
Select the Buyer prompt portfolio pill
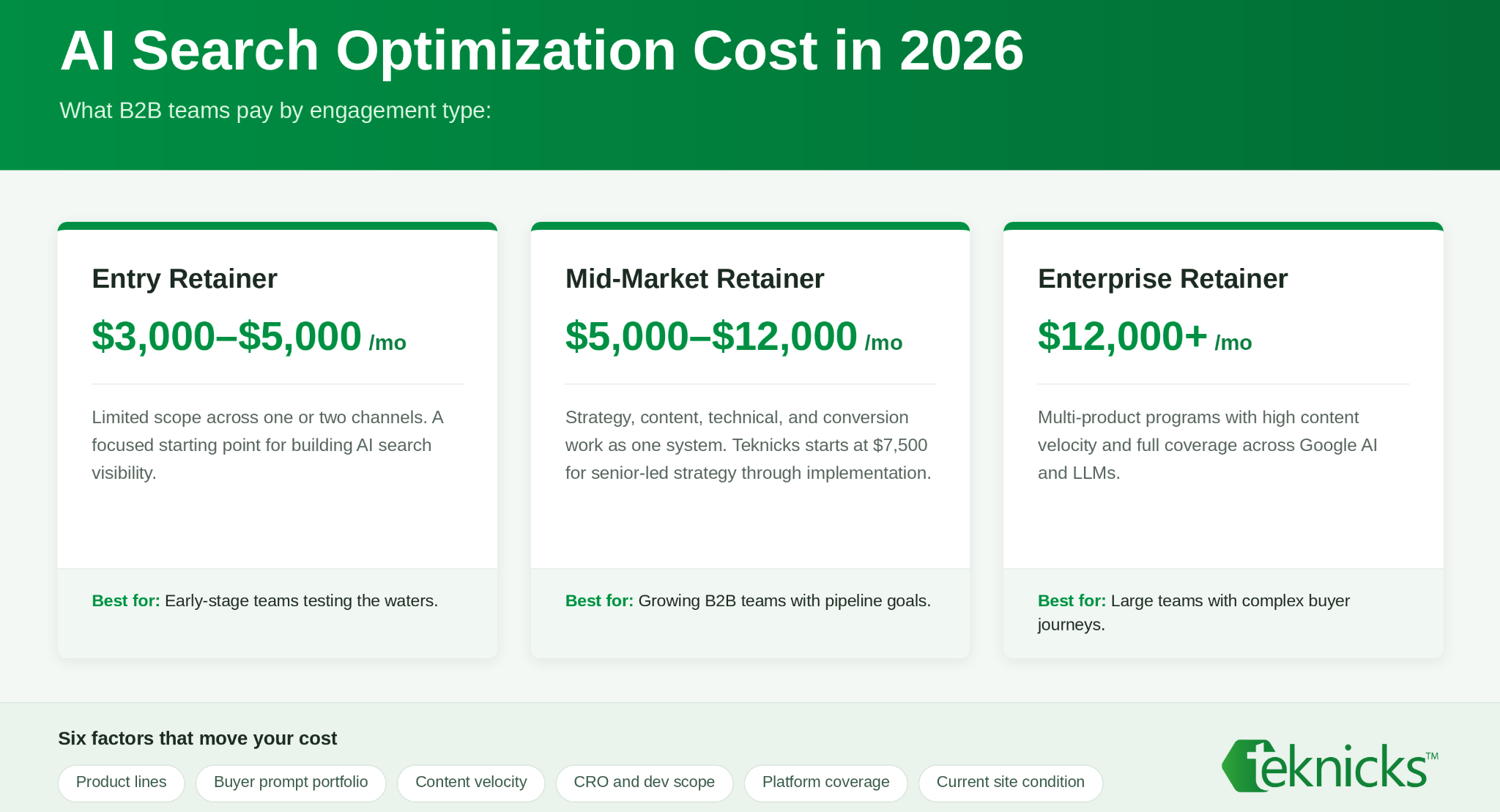(x=291, y=783)
